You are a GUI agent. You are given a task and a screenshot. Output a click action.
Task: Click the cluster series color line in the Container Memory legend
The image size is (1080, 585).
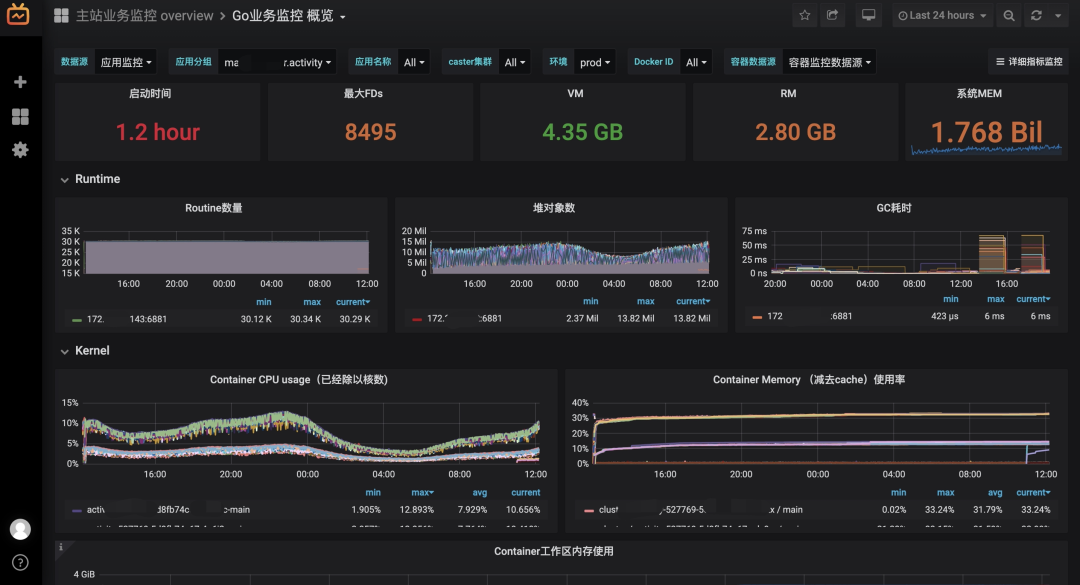586,510
